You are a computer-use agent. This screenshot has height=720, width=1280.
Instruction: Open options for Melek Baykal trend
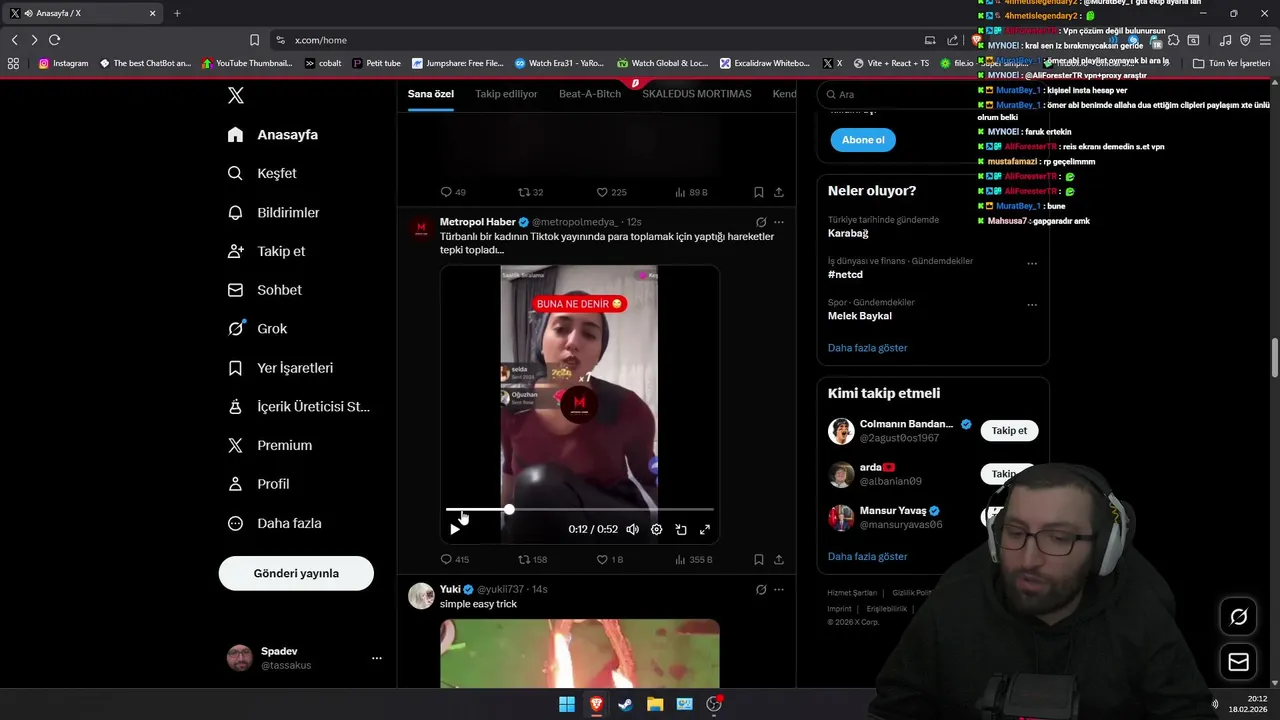tap(1032, 305)
